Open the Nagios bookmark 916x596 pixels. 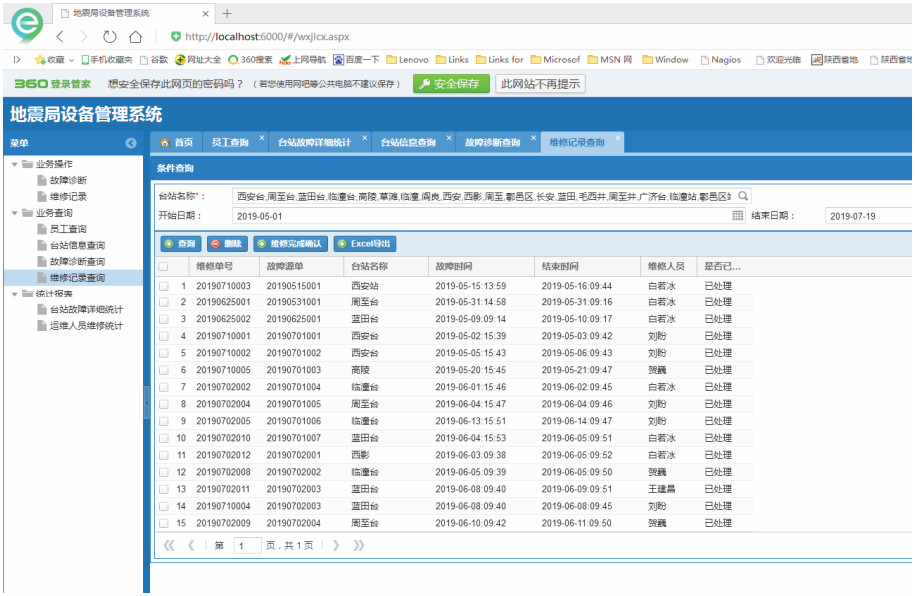tap(720, 60)
